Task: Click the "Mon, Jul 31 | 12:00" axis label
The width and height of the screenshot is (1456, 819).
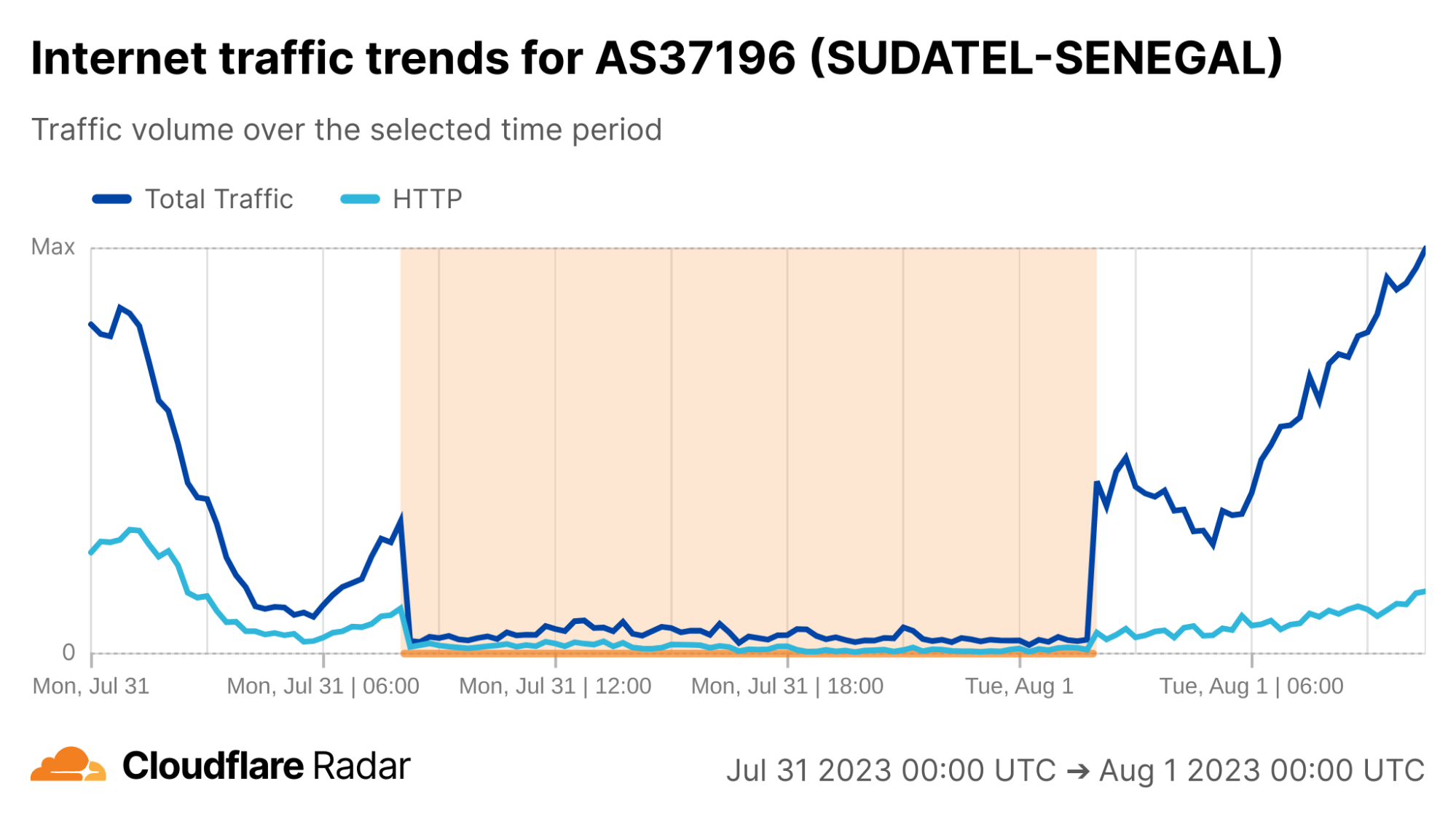Action: pyautogui.click(x=555, y=686)
